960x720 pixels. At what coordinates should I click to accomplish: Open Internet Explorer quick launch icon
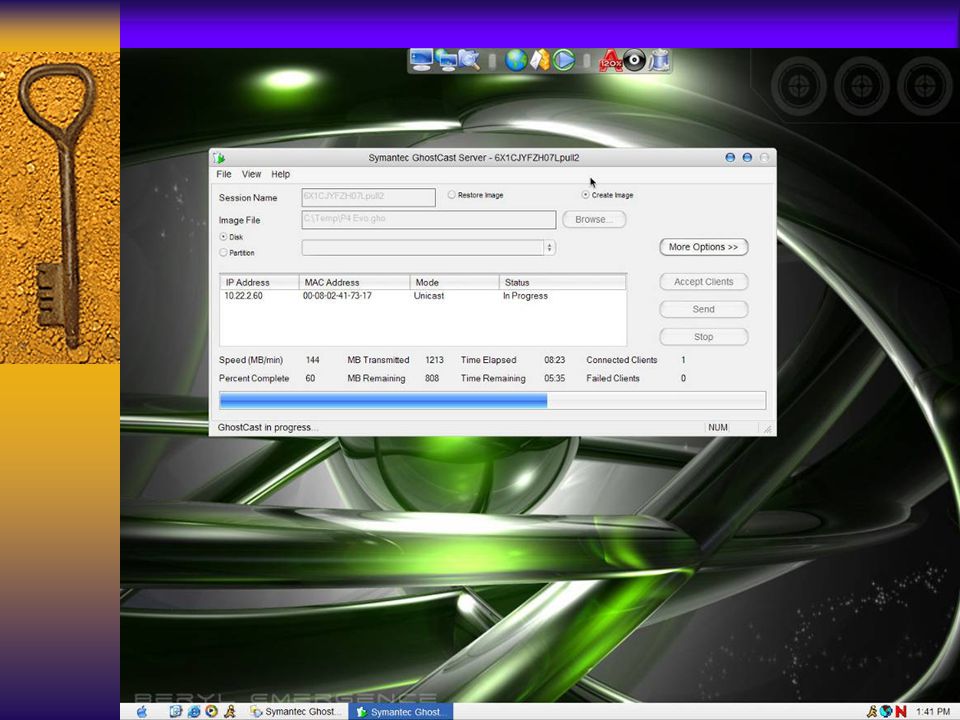pyautogui.click(x=194, y=711)
